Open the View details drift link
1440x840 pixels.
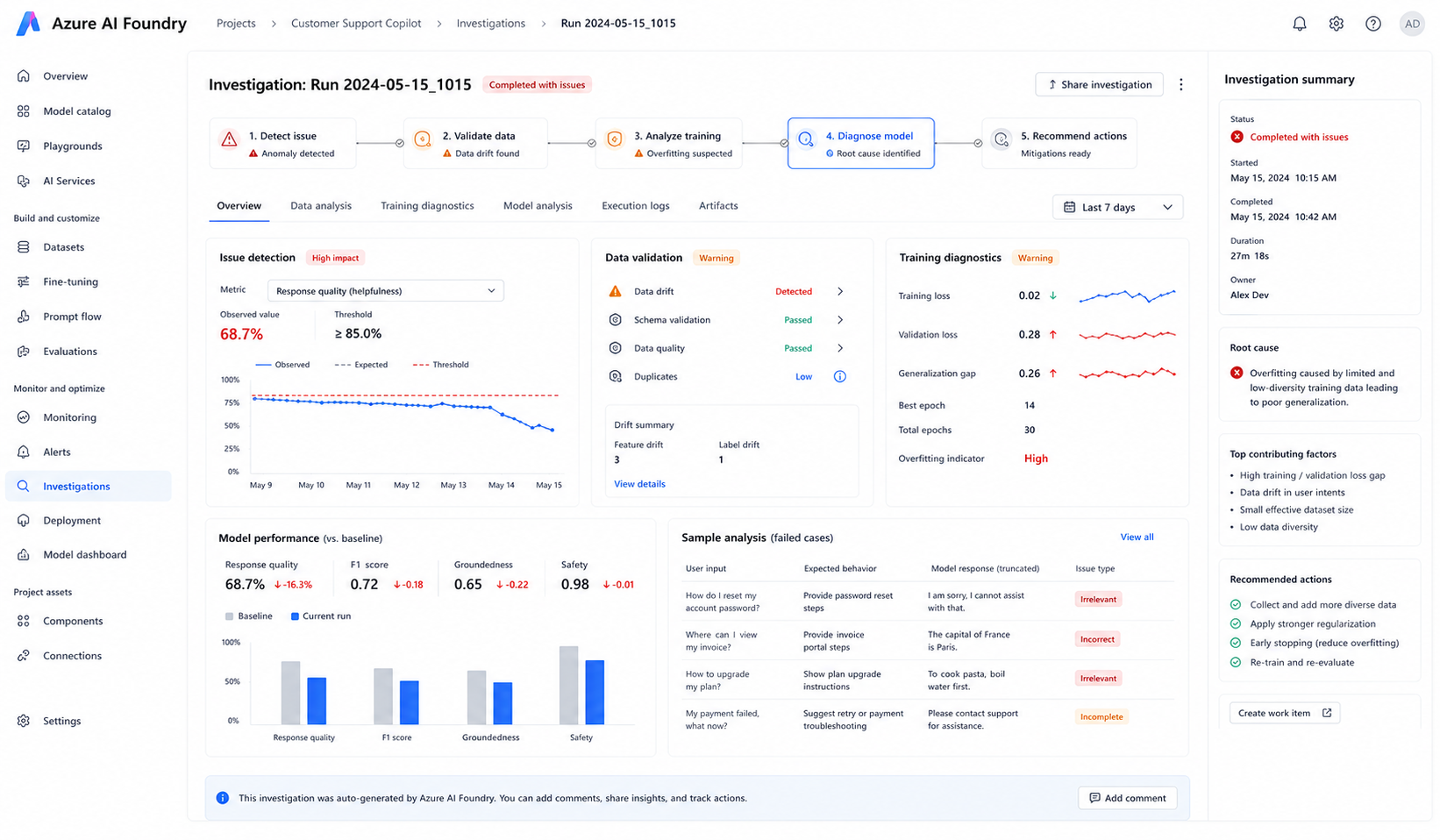click(x=639, y=484)
